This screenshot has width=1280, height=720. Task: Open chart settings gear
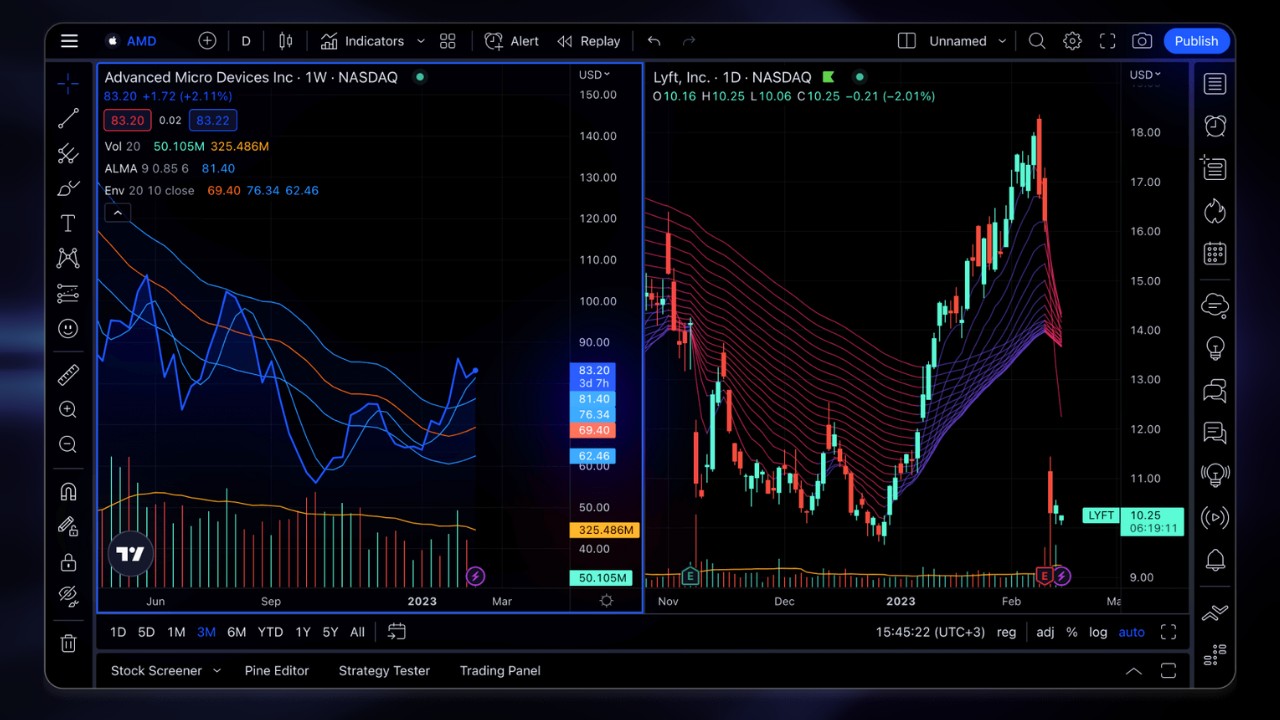[x=1072, y=41]
